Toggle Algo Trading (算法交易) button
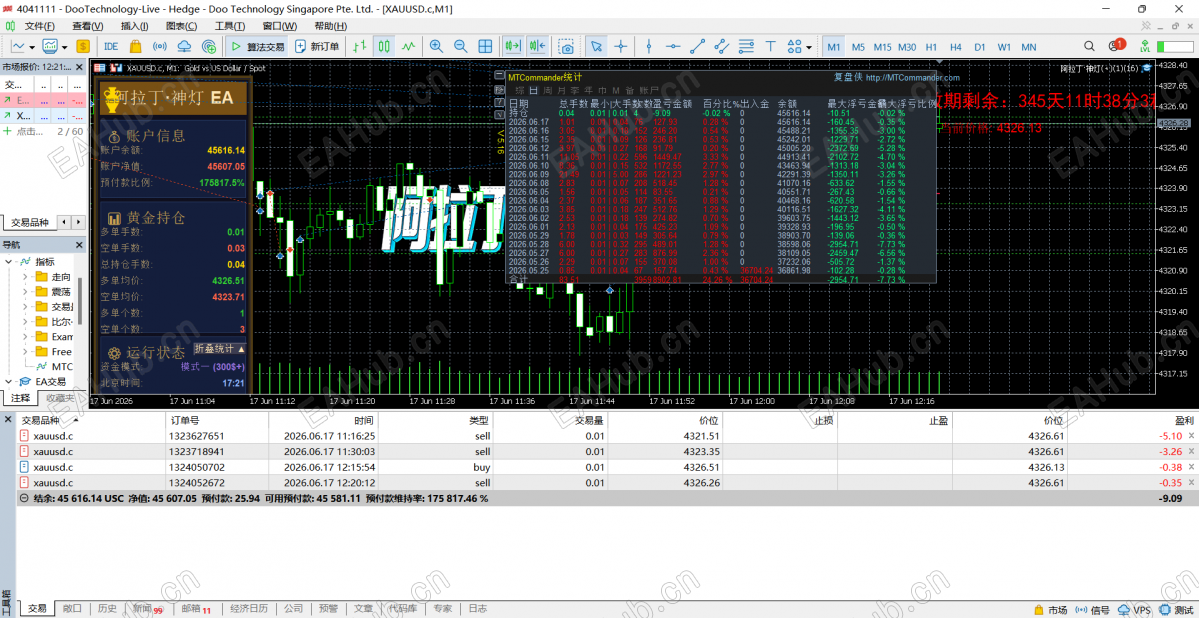Viewport: 1199px width, 618px height. point(257,47)
